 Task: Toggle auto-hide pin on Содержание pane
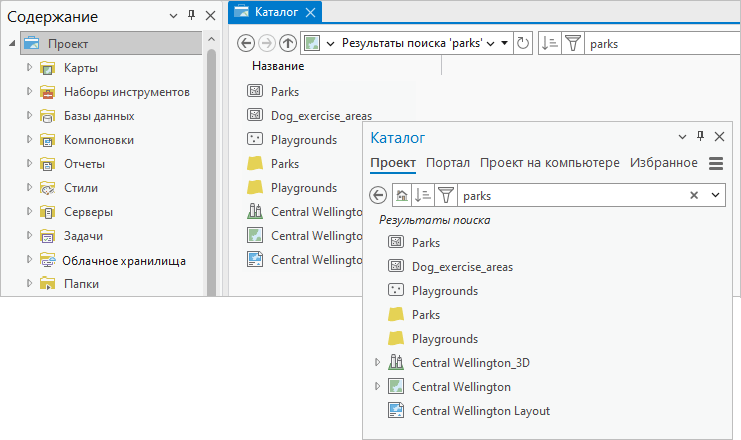[x=191, y=16]
